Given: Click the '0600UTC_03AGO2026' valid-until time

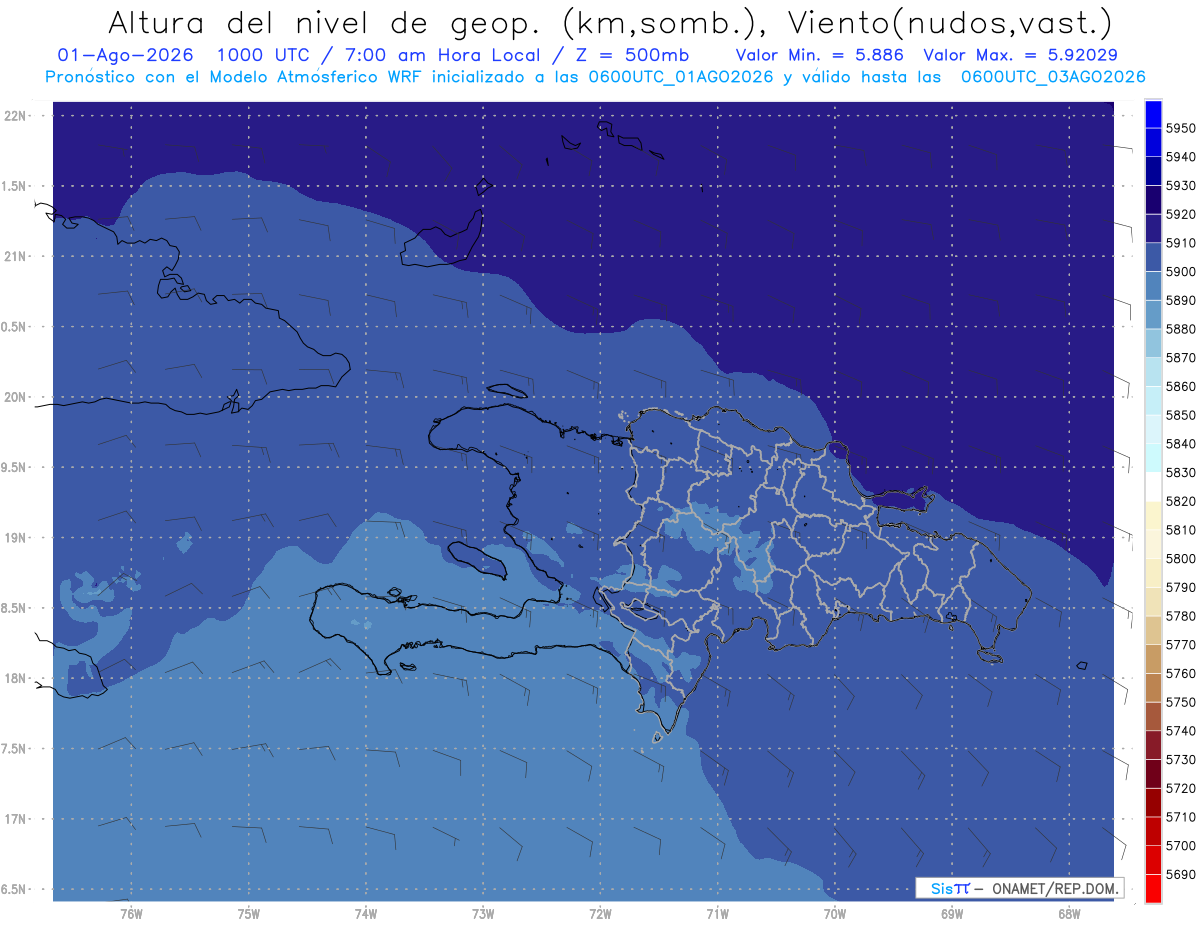Looking at the screenshot, I should 1053,77.
